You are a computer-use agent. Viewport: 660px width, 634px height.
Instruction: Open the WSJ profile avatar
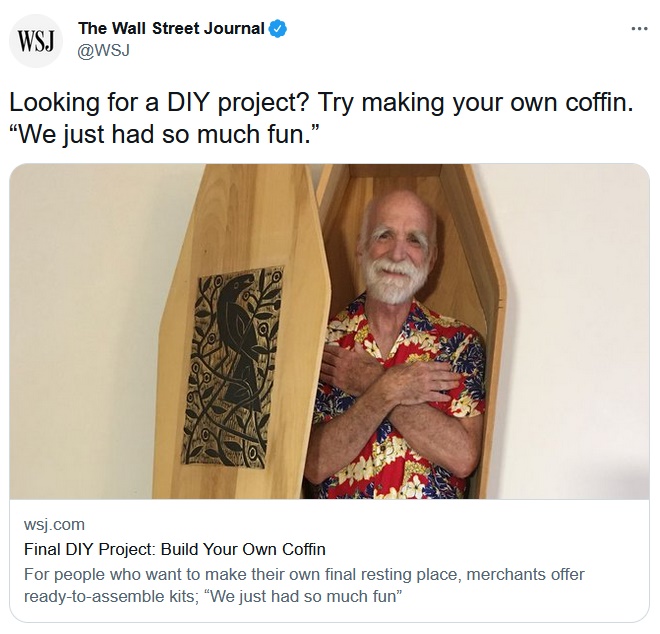(36, 42)
